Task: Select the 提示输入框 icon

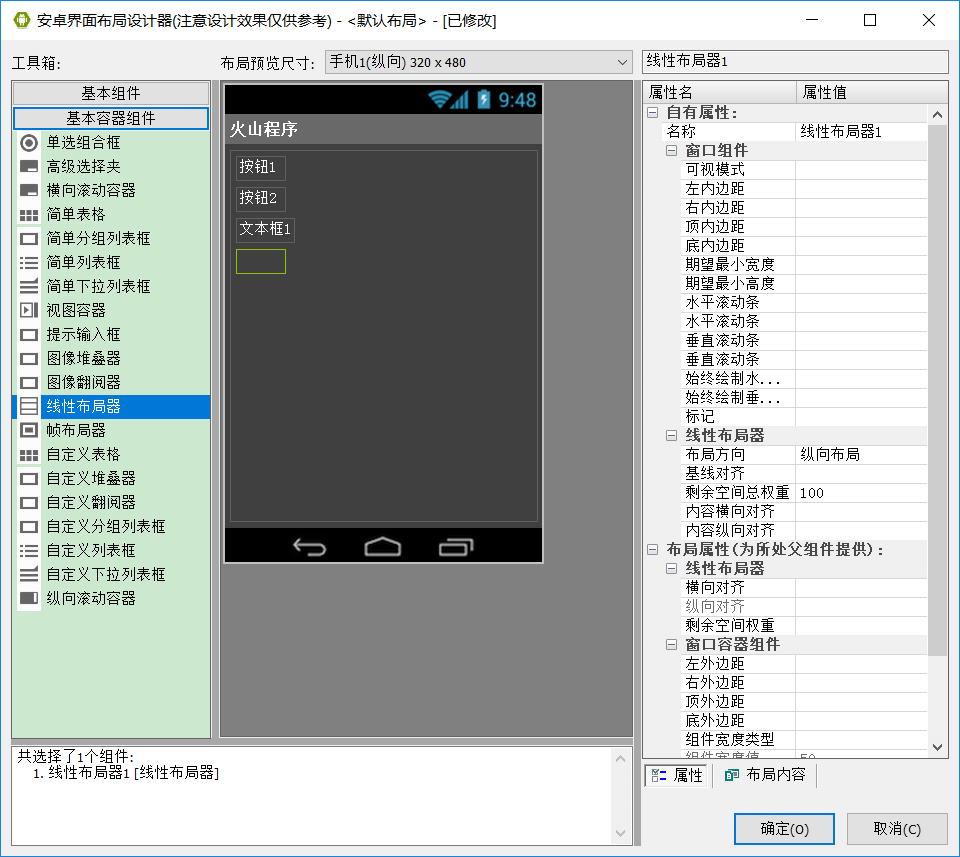Action: tap(29, 335)
